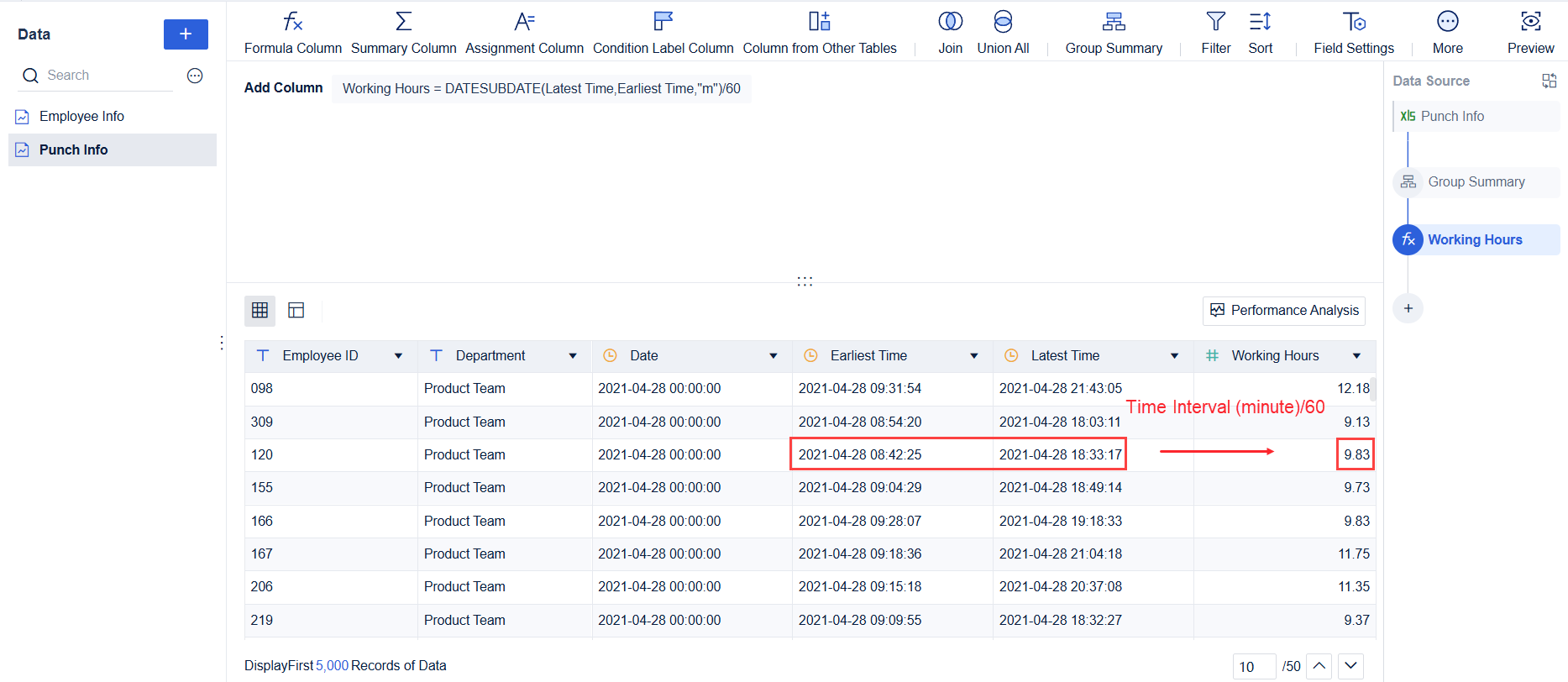The width and height of the screenshot is (1568, 682).
Task: Switch to data grid view
Action: click(x=260, y=310)
